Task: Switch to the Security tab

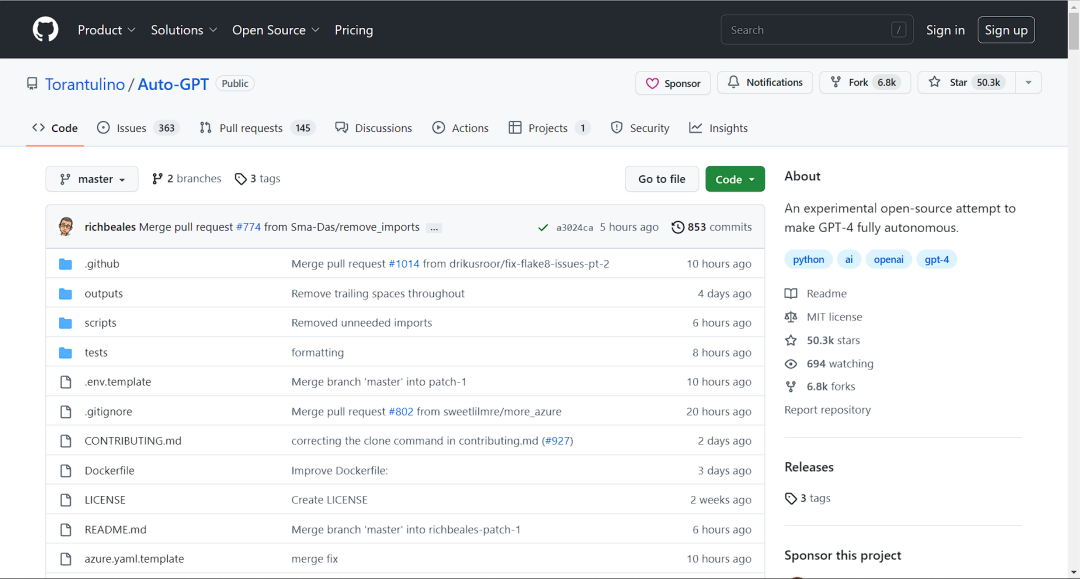Action: (x=640, y=128)
